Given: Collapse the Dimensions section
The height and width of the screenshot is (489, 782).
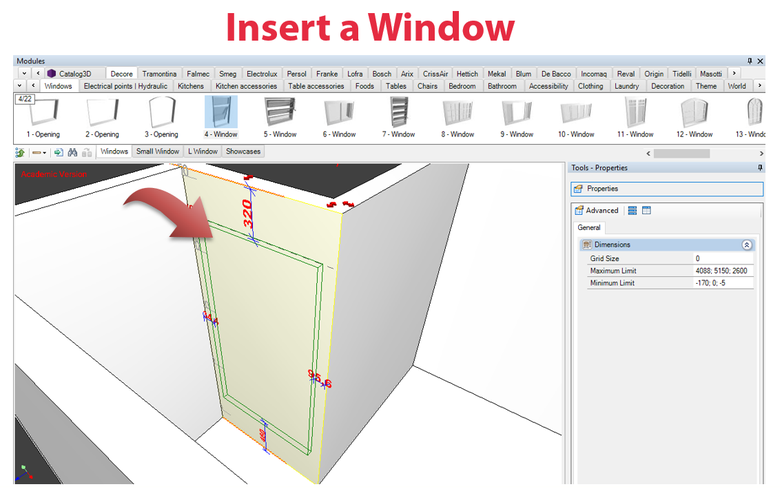Looking at the screenshot, I should coord(746,244).
